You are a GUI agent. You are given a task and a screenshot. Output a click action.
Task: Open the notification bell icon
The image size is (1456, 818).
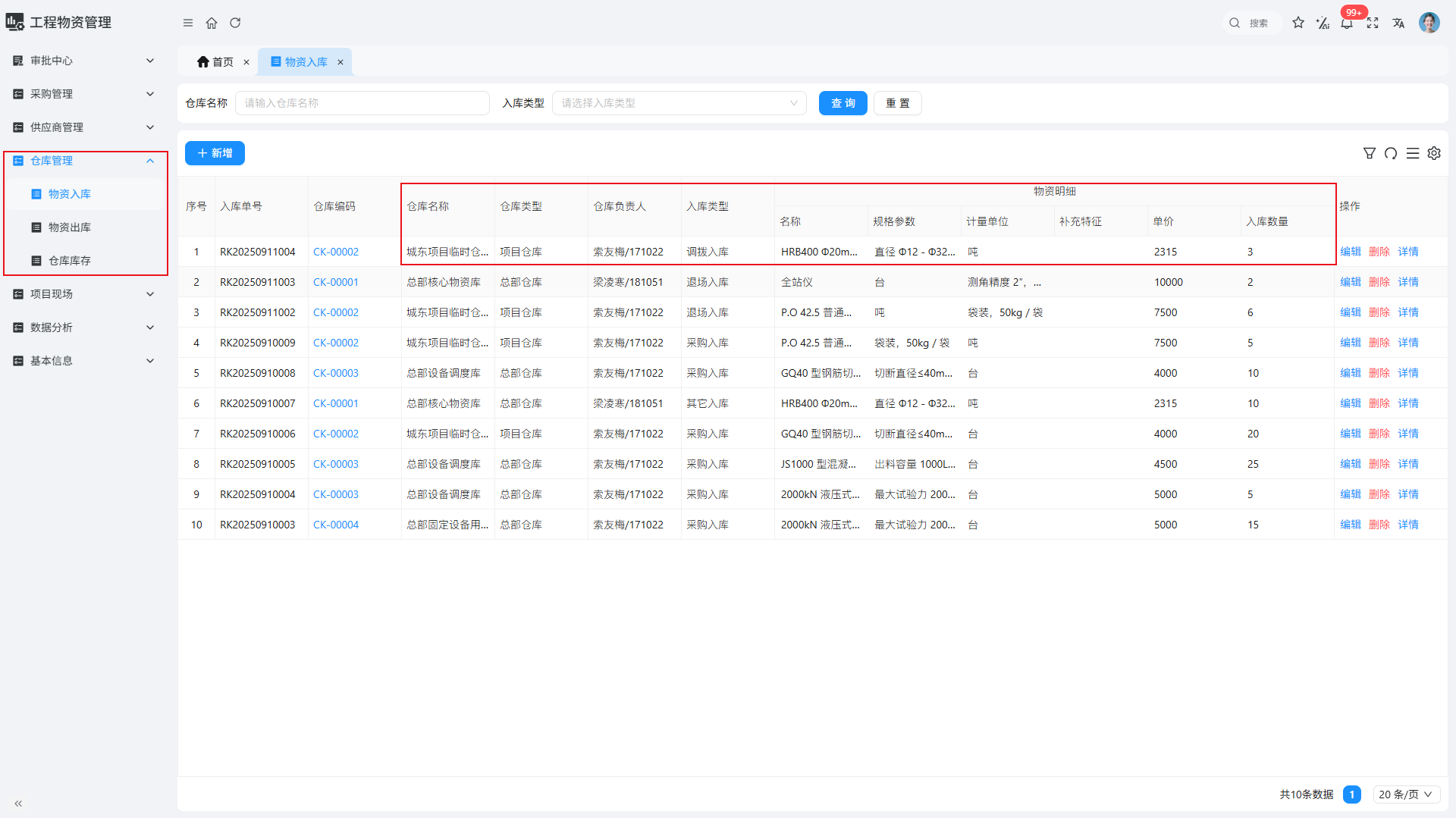tap(1347, 24)
